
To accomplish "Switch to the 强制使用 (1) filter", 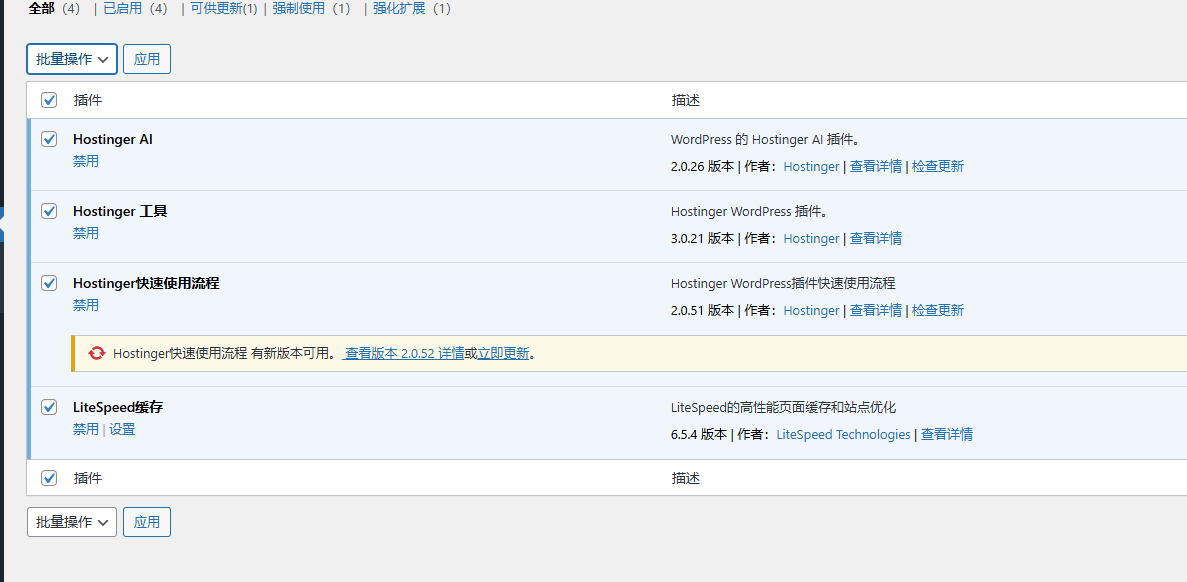I will [312, 9].
